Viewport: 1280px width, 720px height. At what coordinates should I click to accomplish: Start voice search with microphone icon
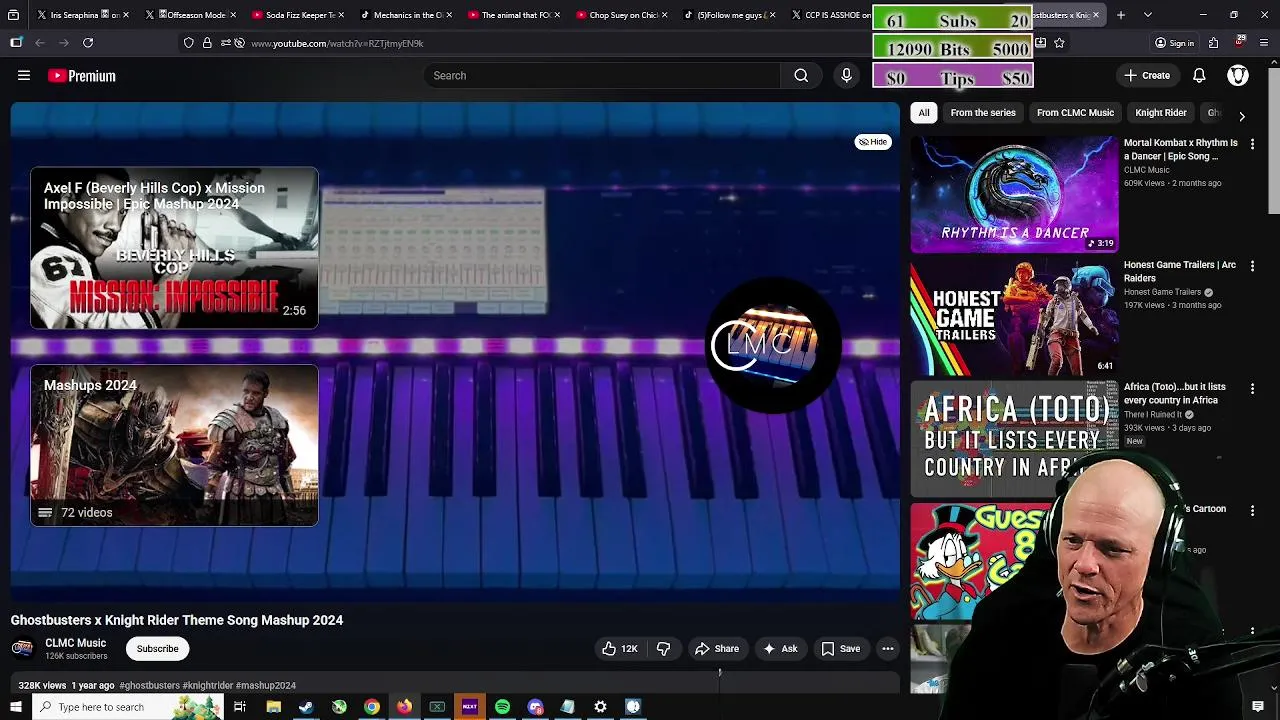click(x=846, y=75)
